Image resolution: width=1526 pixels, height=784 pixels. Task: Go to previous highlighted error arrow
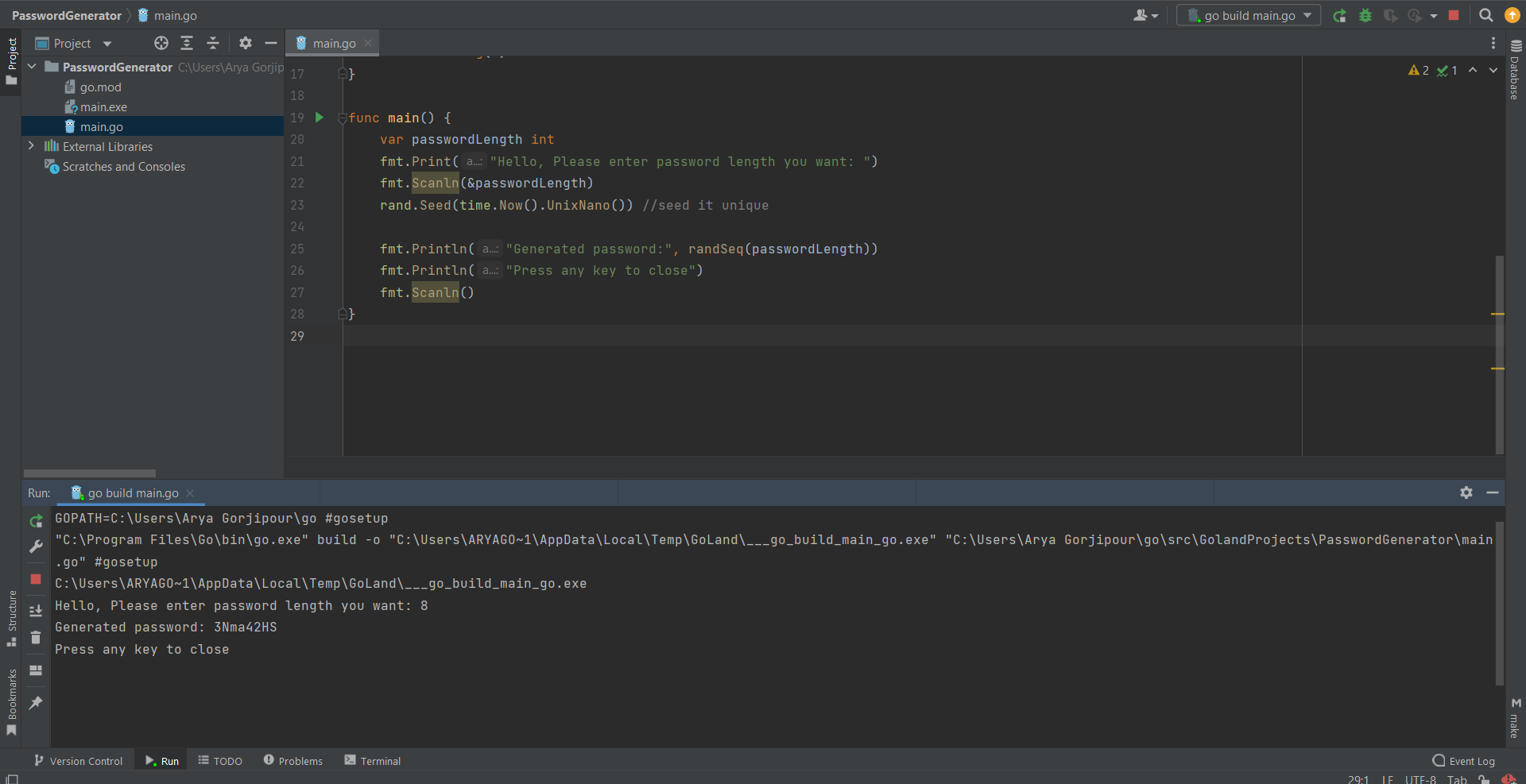[x=1473, y=70]
